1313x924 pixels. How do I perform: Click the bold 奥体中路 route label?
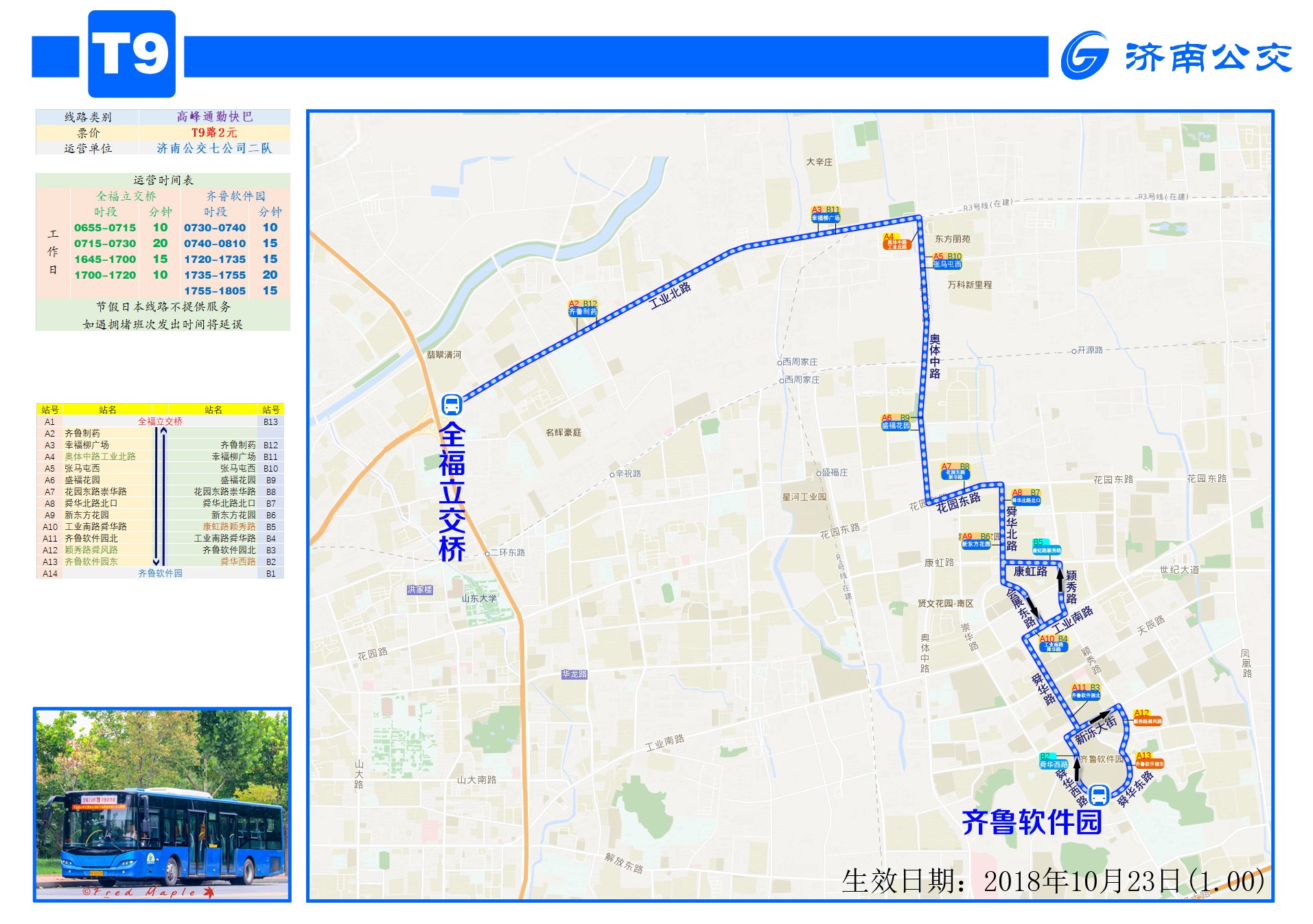(935, 356)
